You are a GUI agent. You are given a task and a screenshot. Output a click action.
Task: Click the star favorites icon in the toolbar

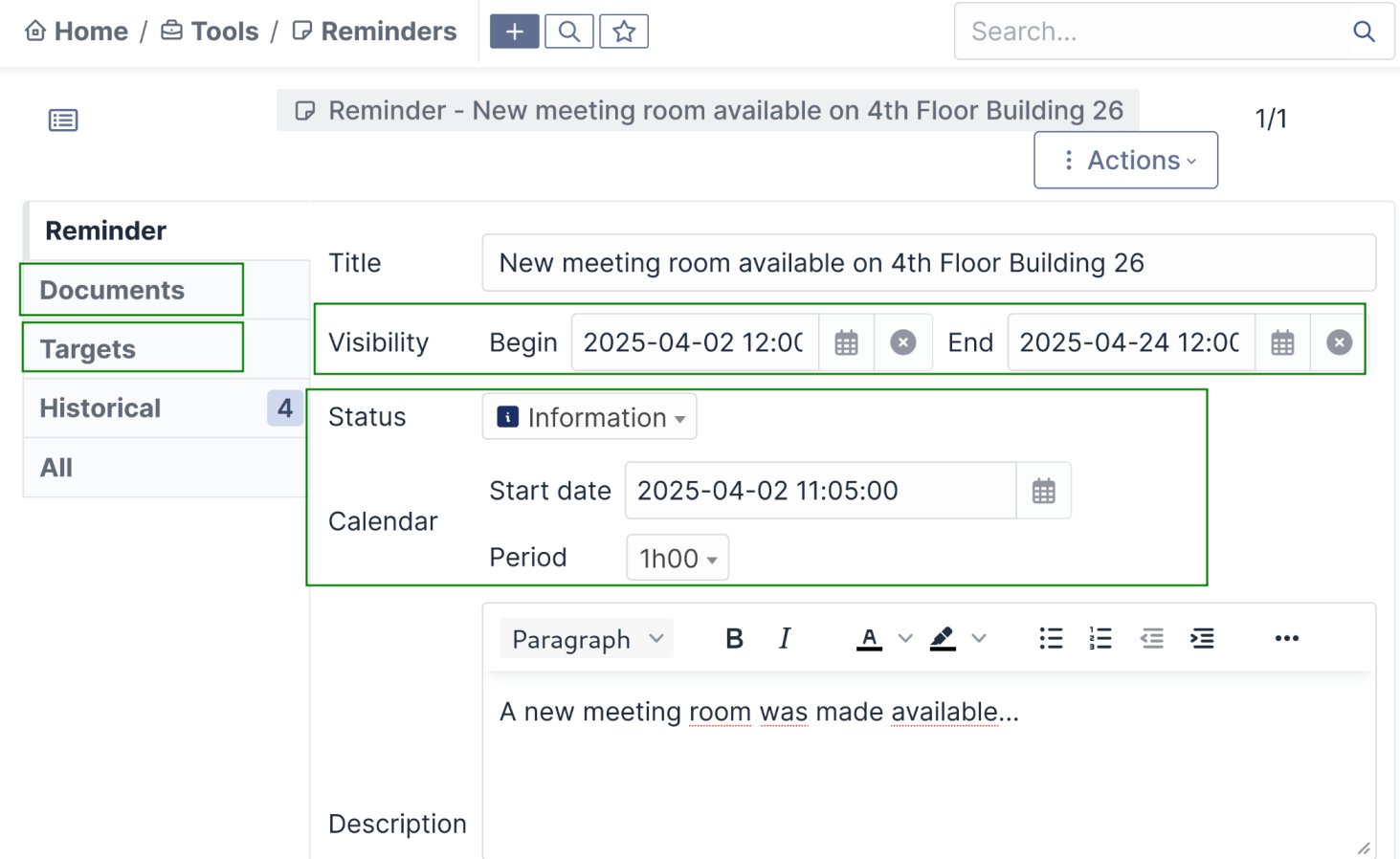point(624,32)
